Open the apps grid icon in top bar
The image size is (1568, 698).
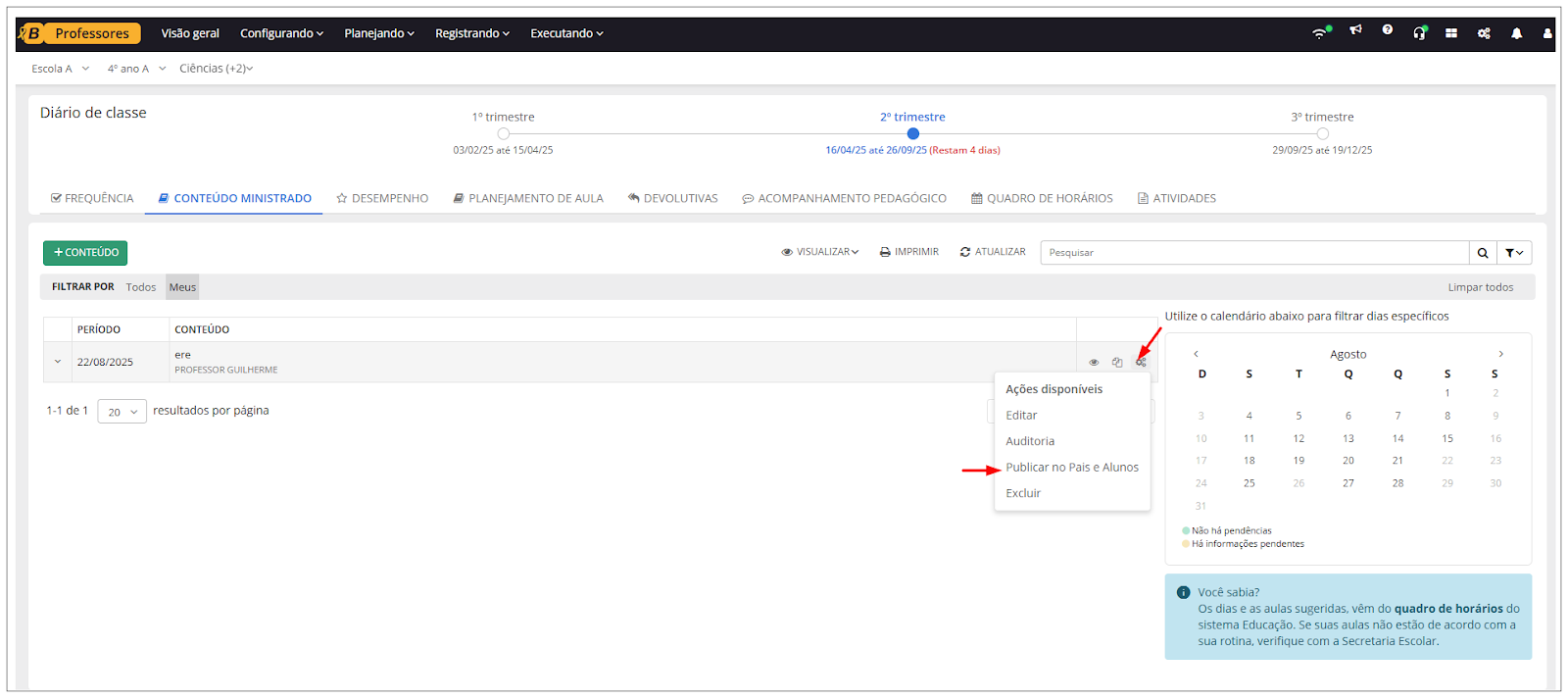coord(1451,33)
